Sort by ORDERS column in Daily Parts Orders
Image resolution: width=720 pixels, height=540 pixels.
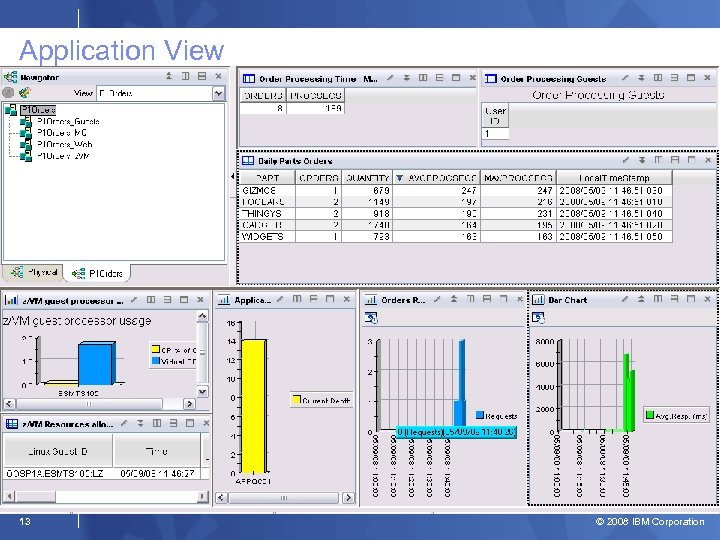pyautogui.click(x=318, y=178)
